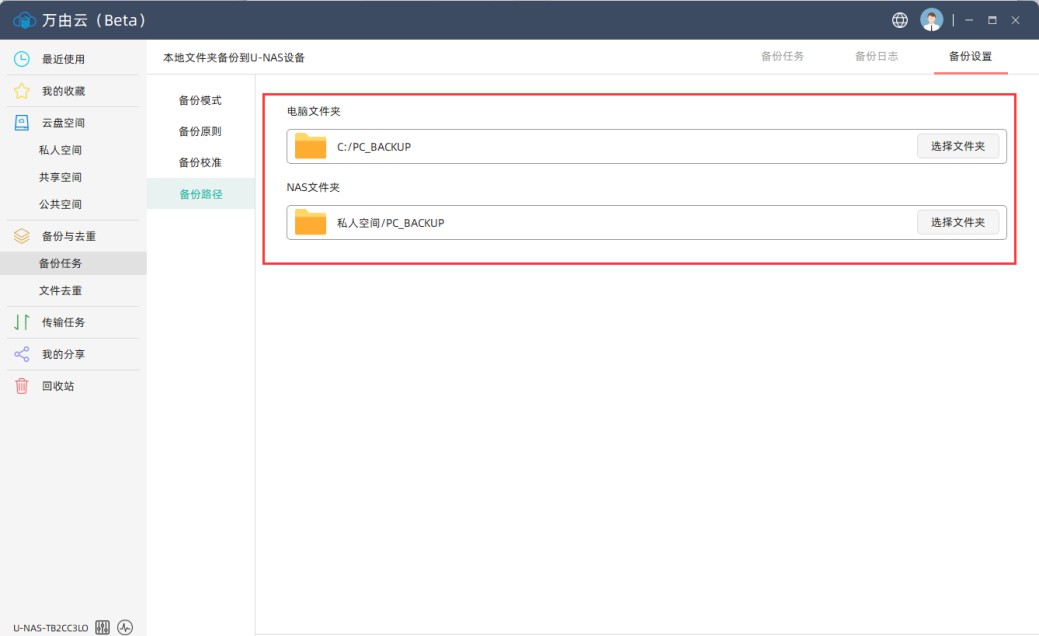Expand the 云盘空间 section
Screen dimensions: 1039x636
pyautogui.click(x=62, y=123)
